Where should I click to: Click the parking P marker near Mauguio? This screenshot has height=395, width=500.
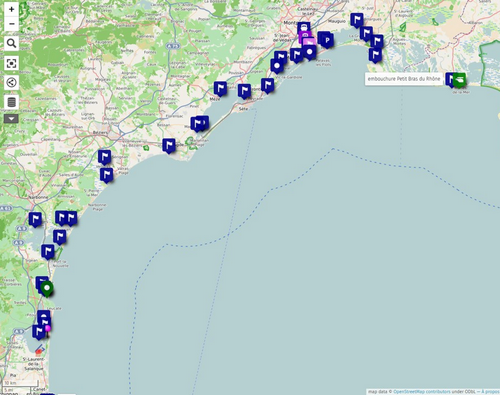328,41
